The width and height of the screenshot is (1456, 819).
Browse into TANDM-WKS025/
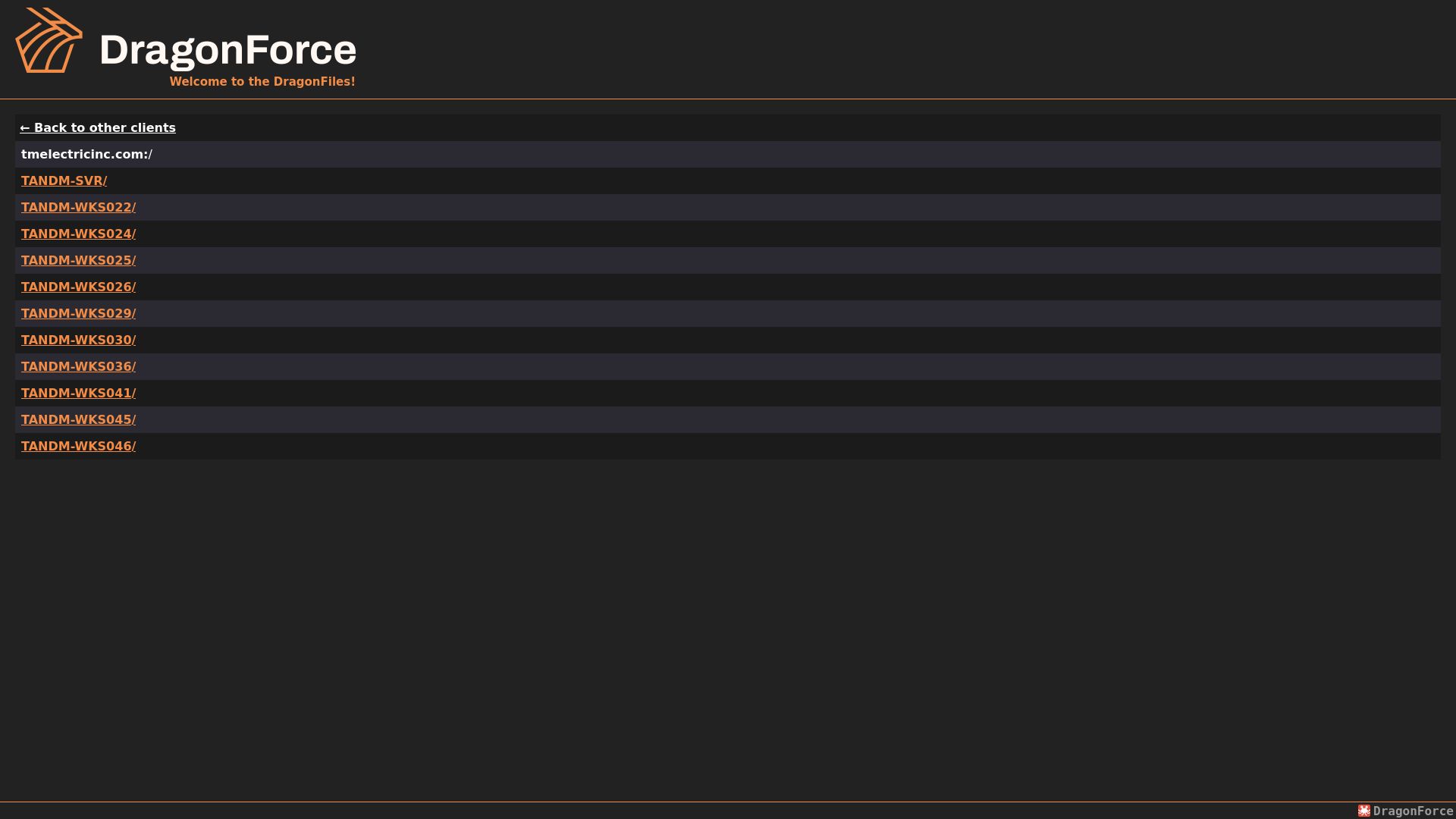pos(78,261)
